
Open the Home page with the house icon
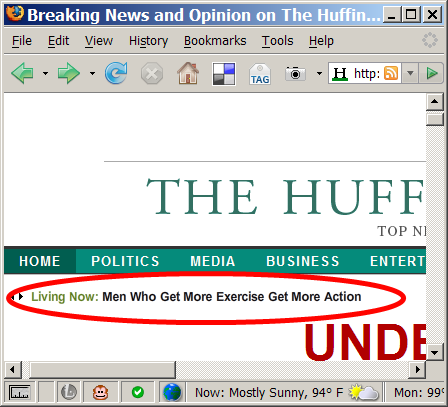tap(188, 73)
